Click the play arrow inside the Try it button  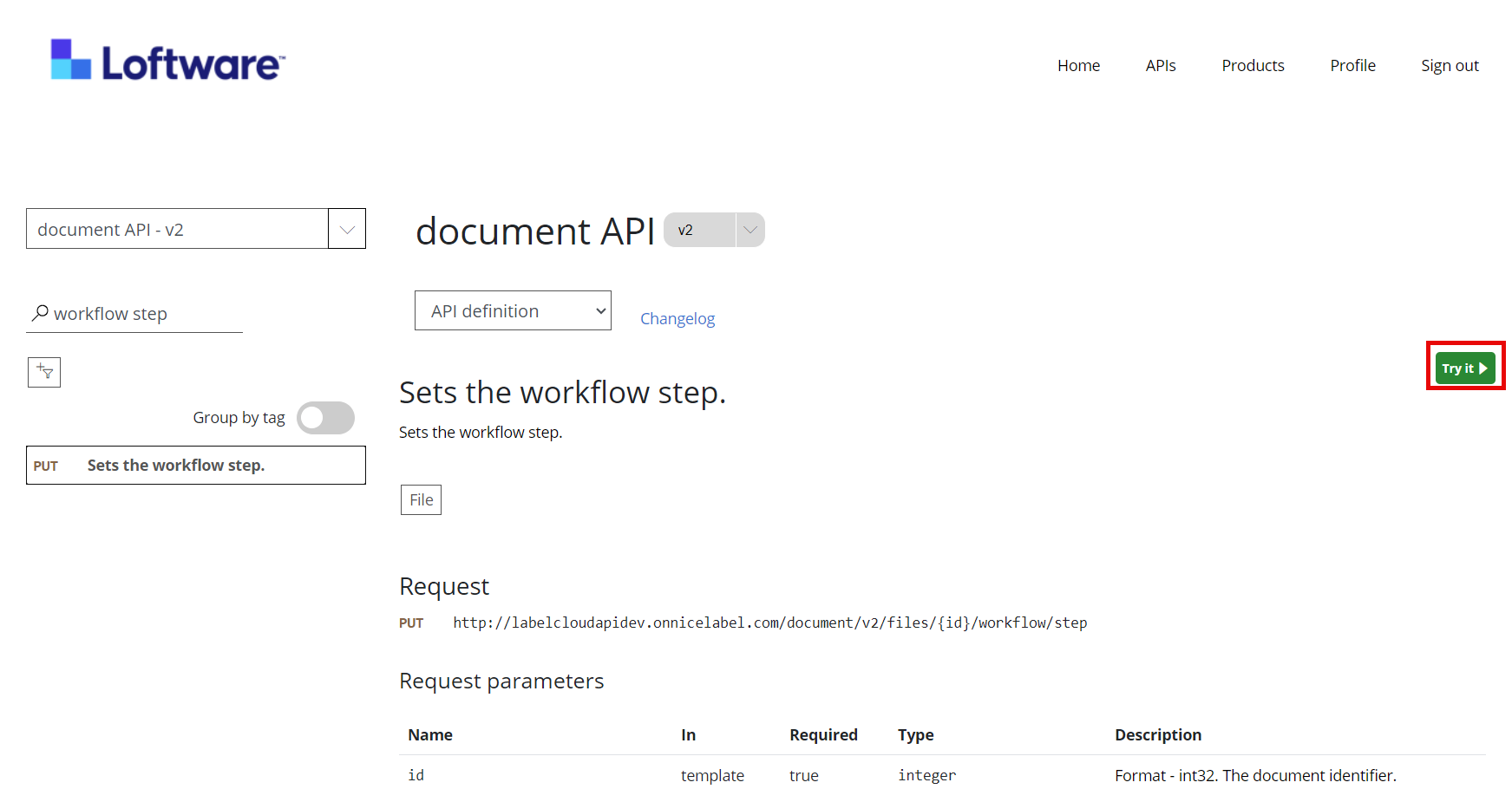[1483, 368]
